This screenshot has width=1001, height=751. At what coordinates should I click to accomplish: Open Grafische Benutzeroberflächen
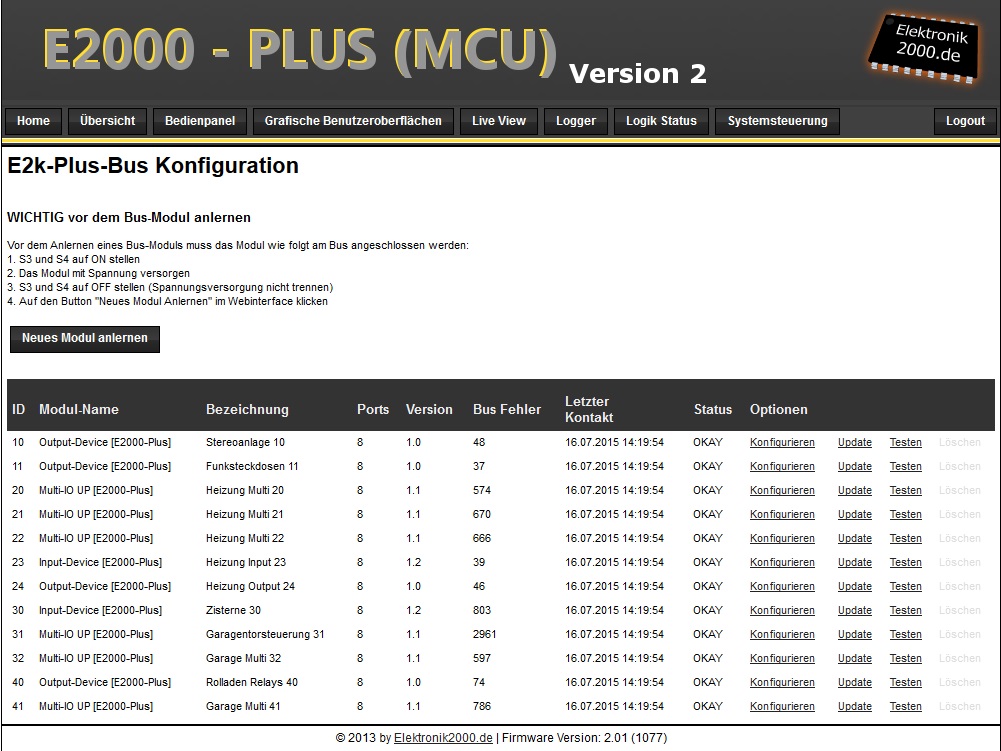click(x=353, y=121)
